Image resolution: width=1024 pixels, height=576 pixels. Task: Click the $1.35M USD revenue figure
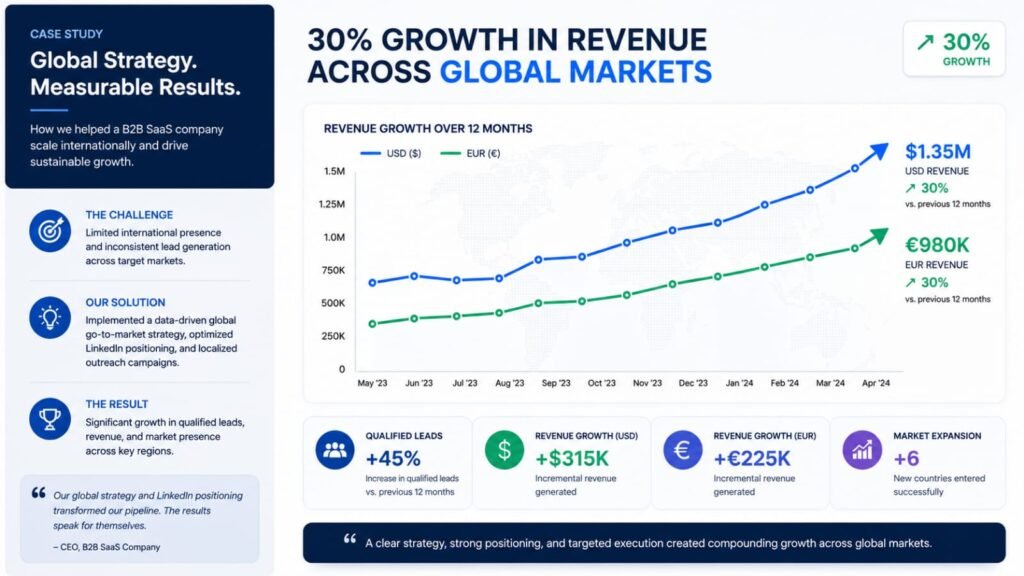pos(938,152)
